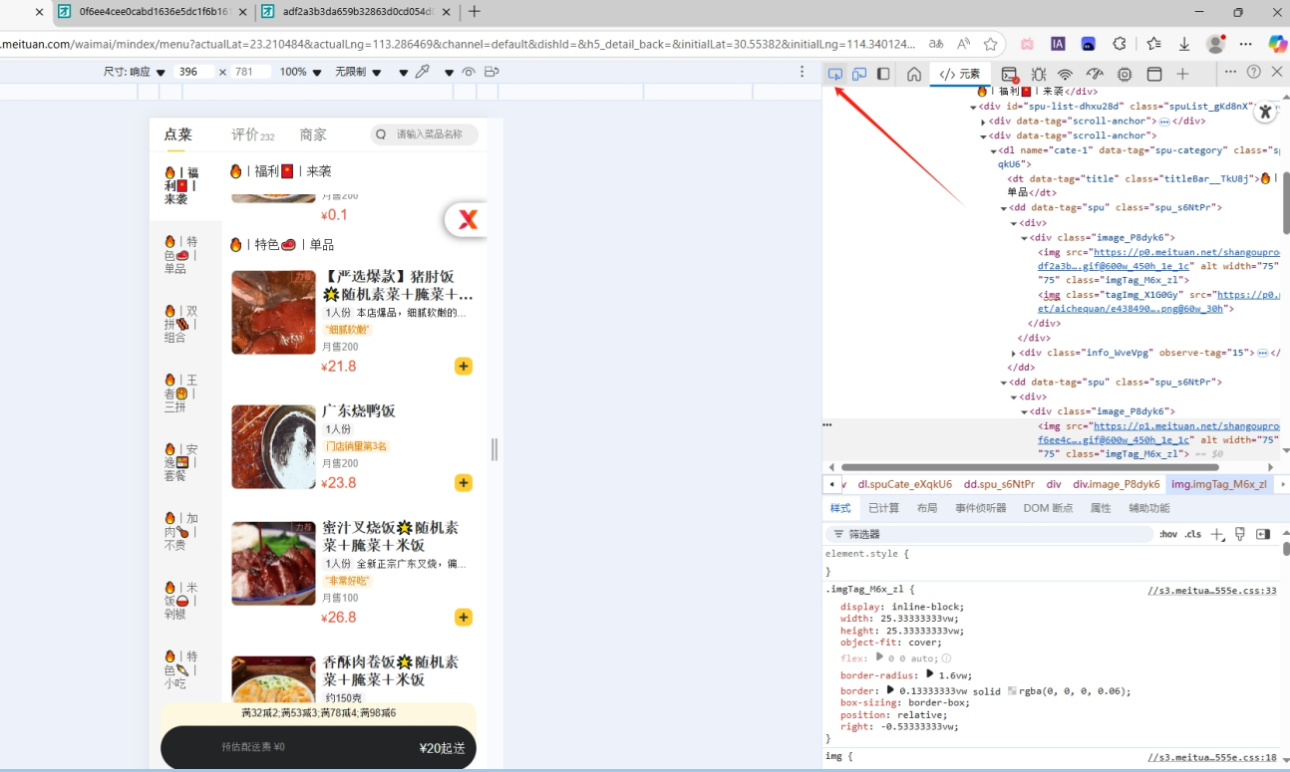Open the 100% zoom dropdown
The image size is (1290, 772).
tap(301, 72)
